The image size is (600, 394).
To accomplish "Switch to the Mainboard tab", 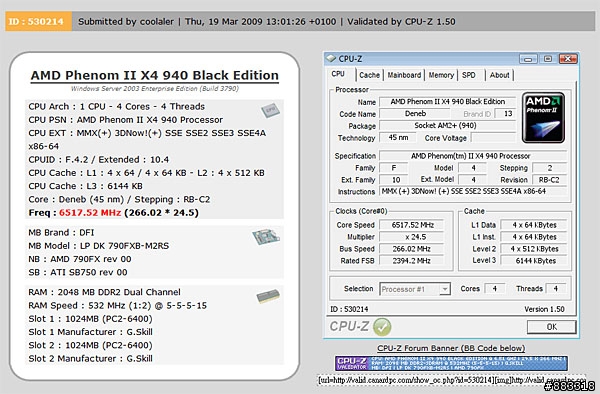I will [x=404, y=75].
